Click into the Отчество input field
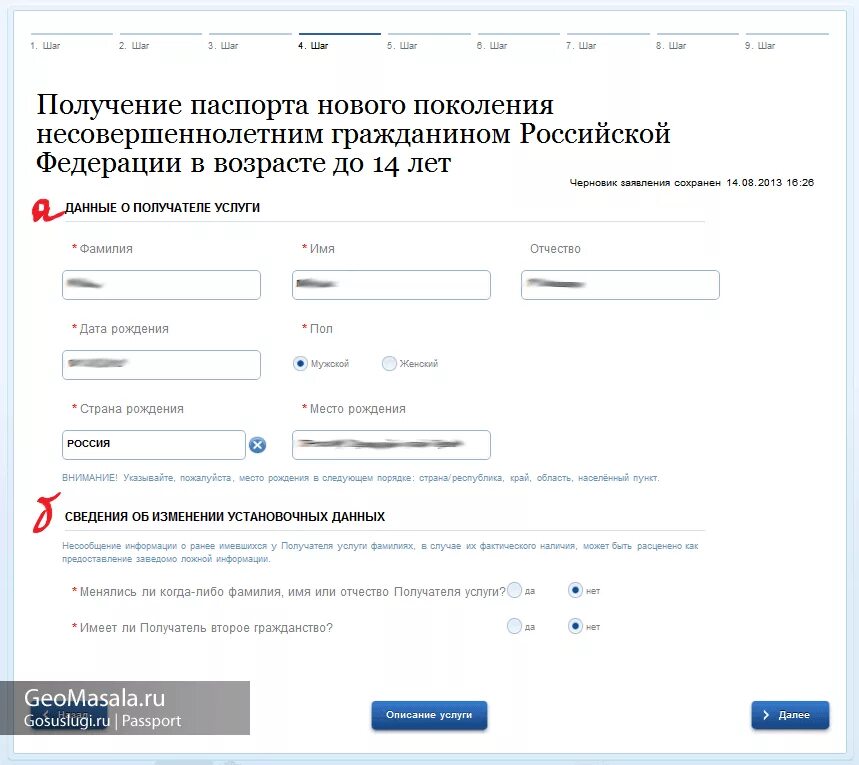 (620, 285)
